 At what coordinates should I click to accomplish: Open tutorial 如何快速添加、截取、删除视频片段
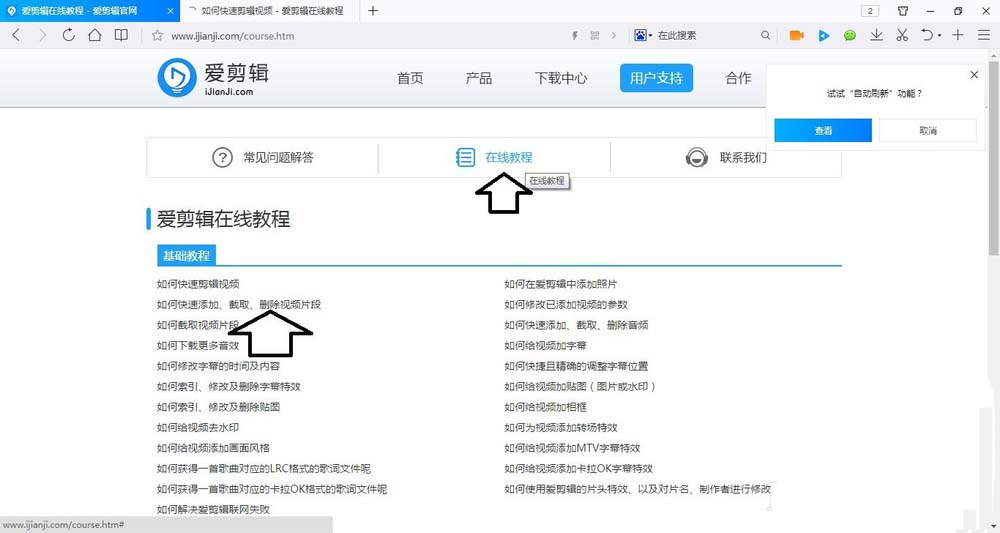(x=239, y=305)
